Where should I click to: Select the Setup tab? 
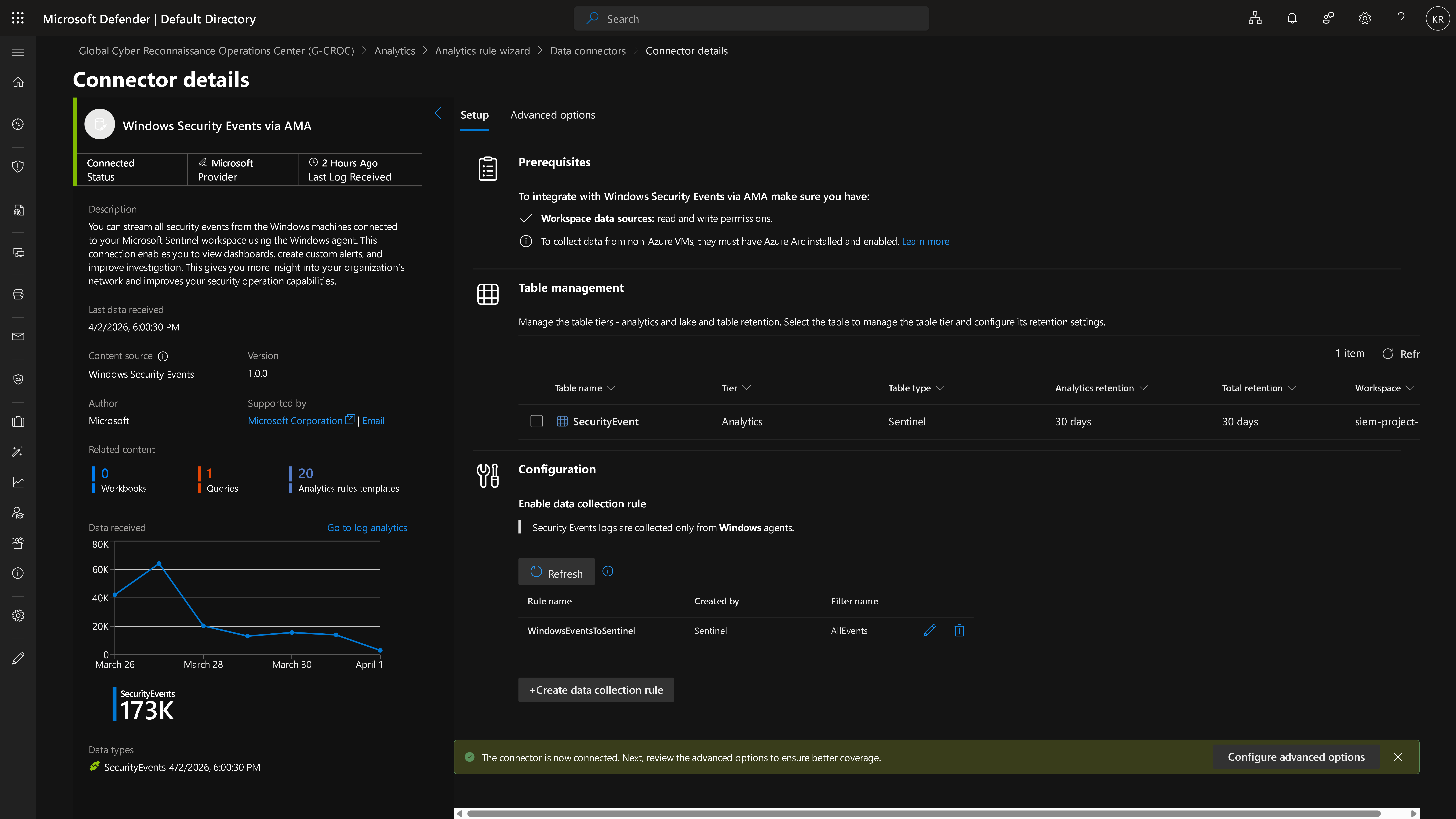(474, 115)
